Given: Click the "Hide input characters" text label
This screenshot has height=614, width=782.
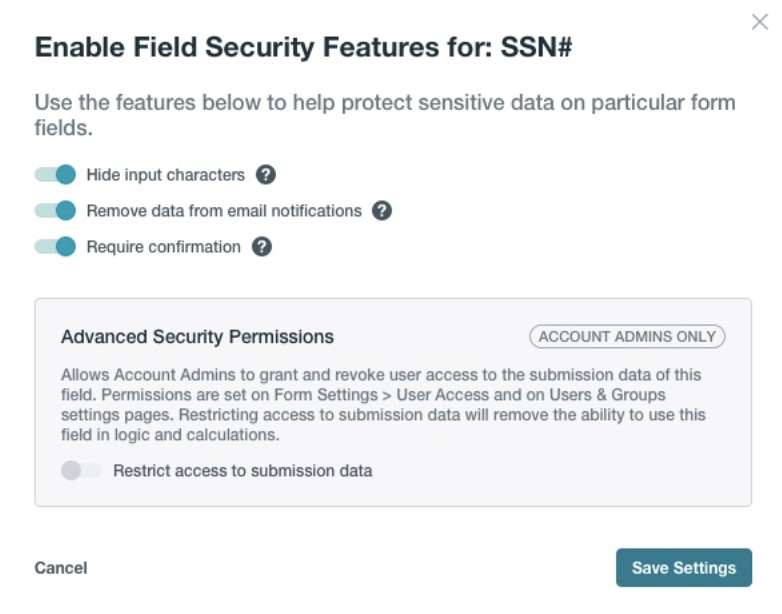Looking at the screenshot, I should [165, 175].
